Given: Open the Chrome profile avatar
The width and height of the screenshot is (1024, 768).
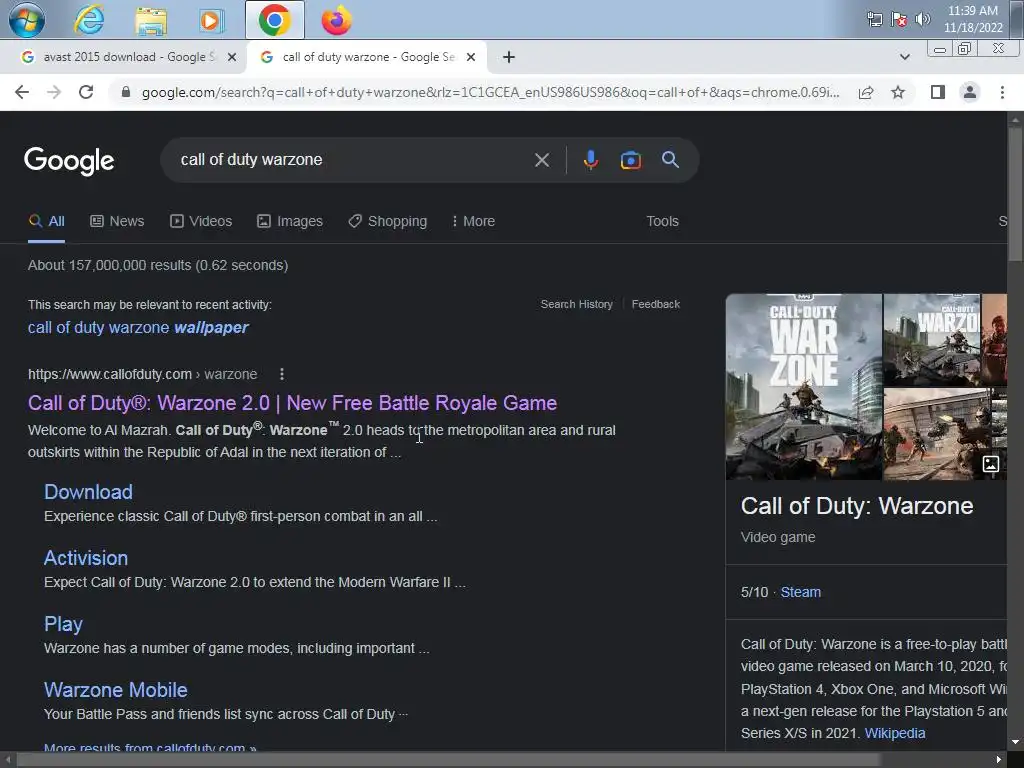Looking at the screenshot, I should click(970, 92).
